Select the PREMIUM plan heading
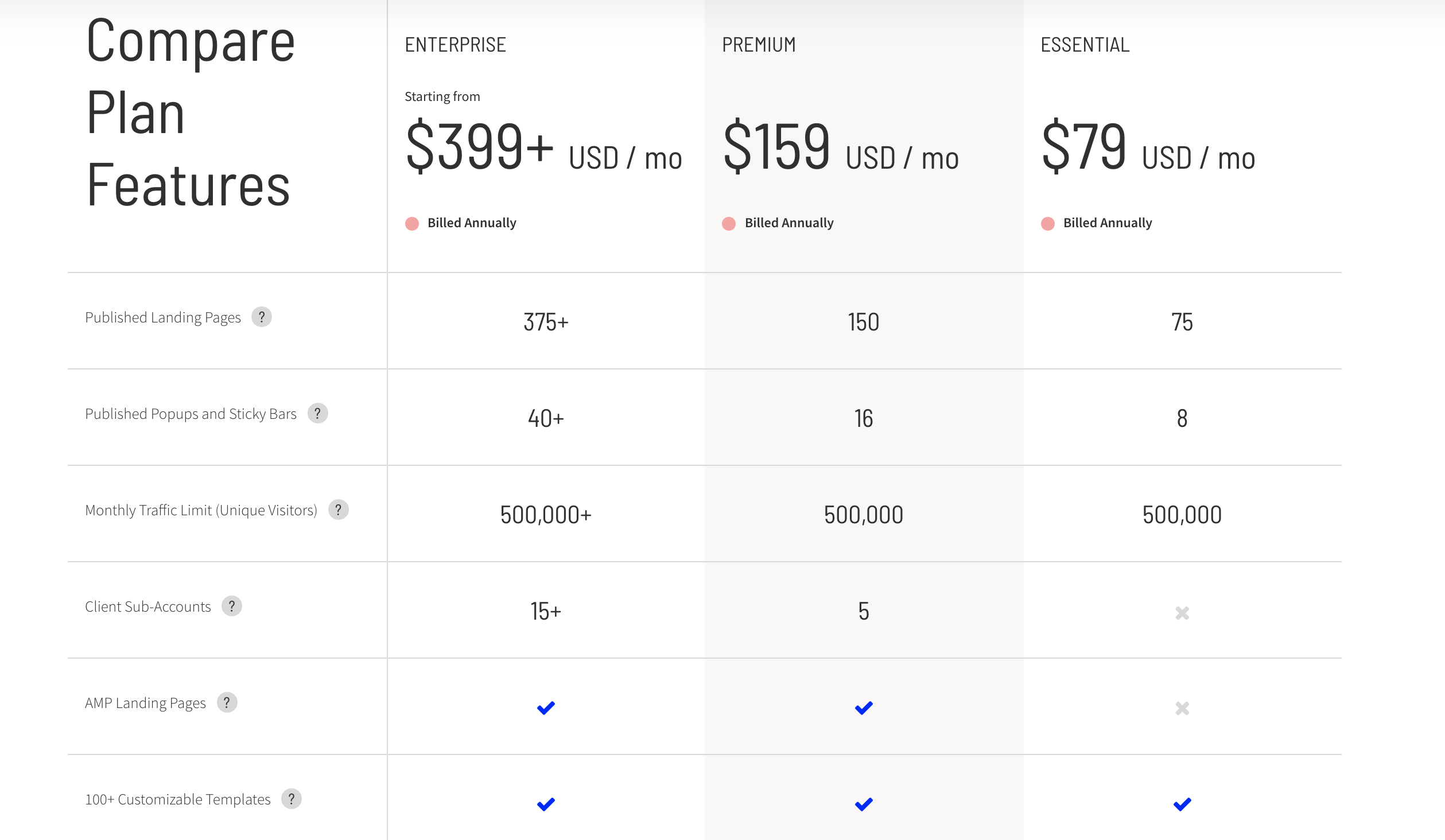The image size is (1445, 840). click(759, 45)
